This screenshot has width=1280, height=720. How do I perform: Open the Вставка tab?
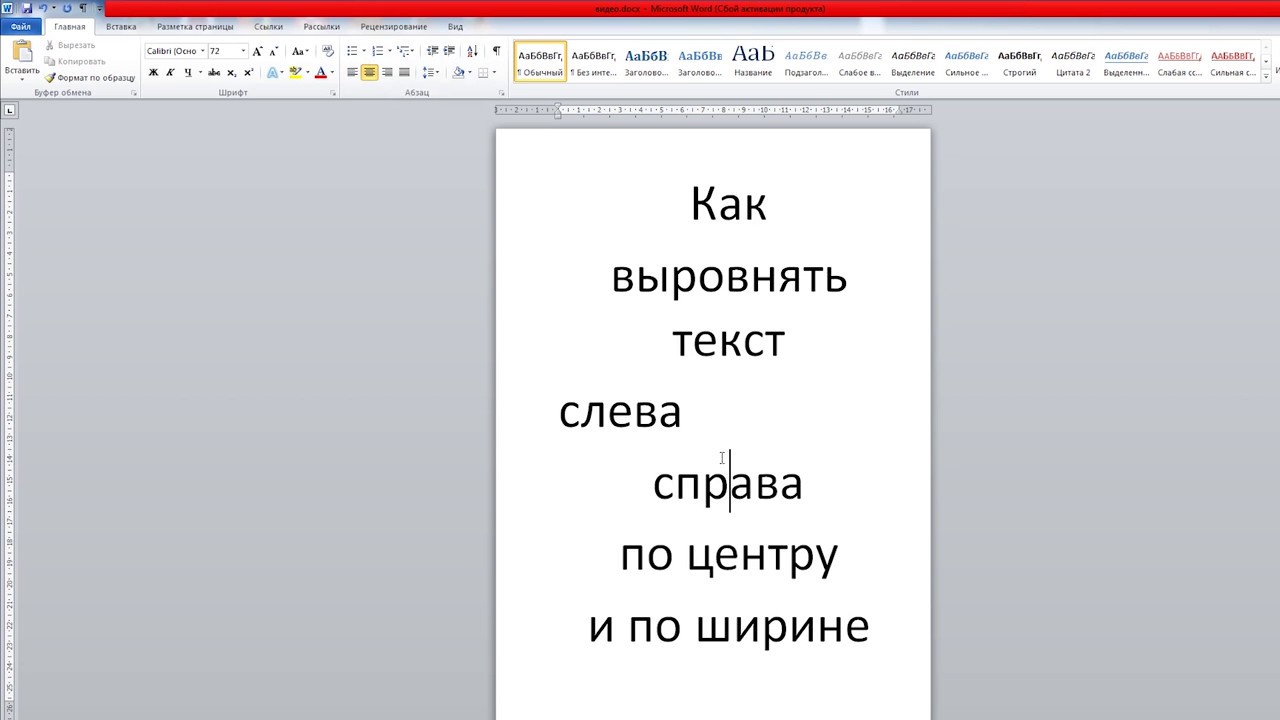(x=121, y=27)
